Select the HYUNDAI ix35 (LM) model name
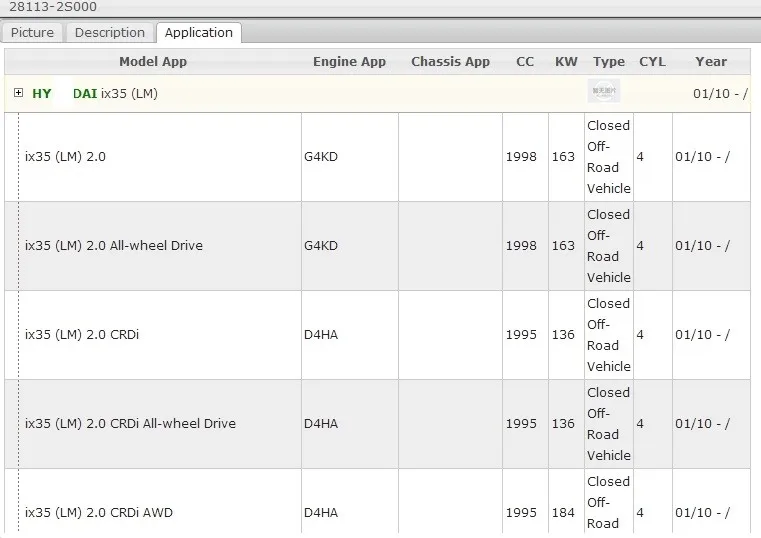Image resolution: width=761 pixels, height=538 pixels. [95, 93]
